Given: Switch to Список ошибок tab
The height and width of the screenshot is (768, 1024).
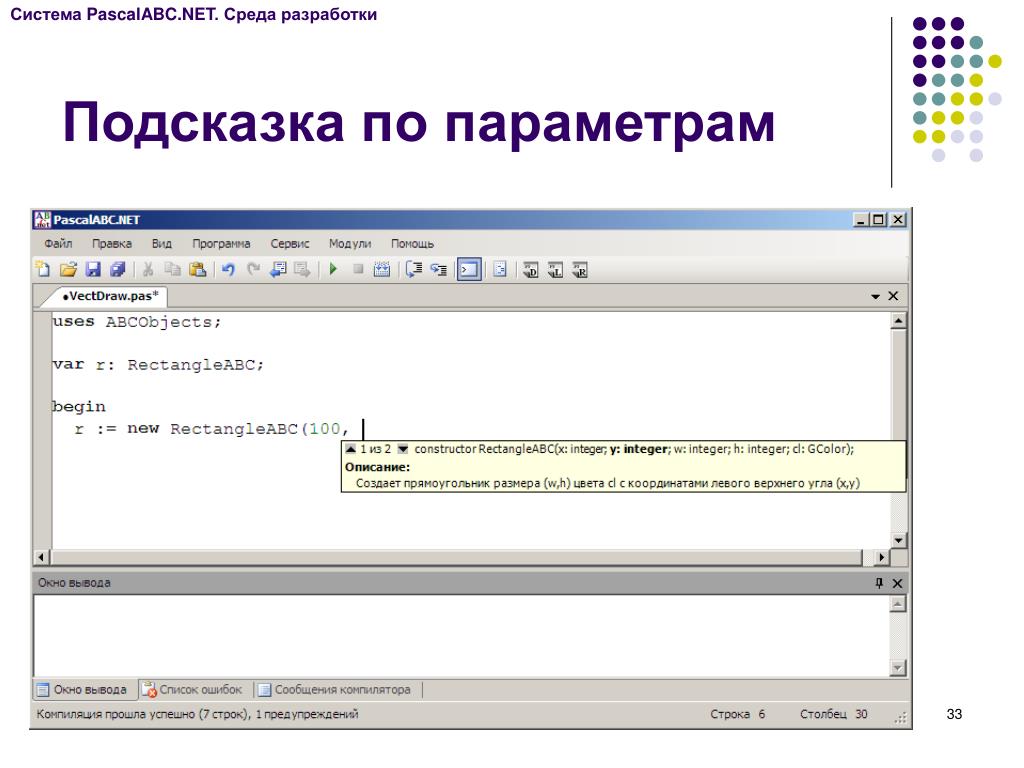Looking at the screenshot, I should click(192, 690).
